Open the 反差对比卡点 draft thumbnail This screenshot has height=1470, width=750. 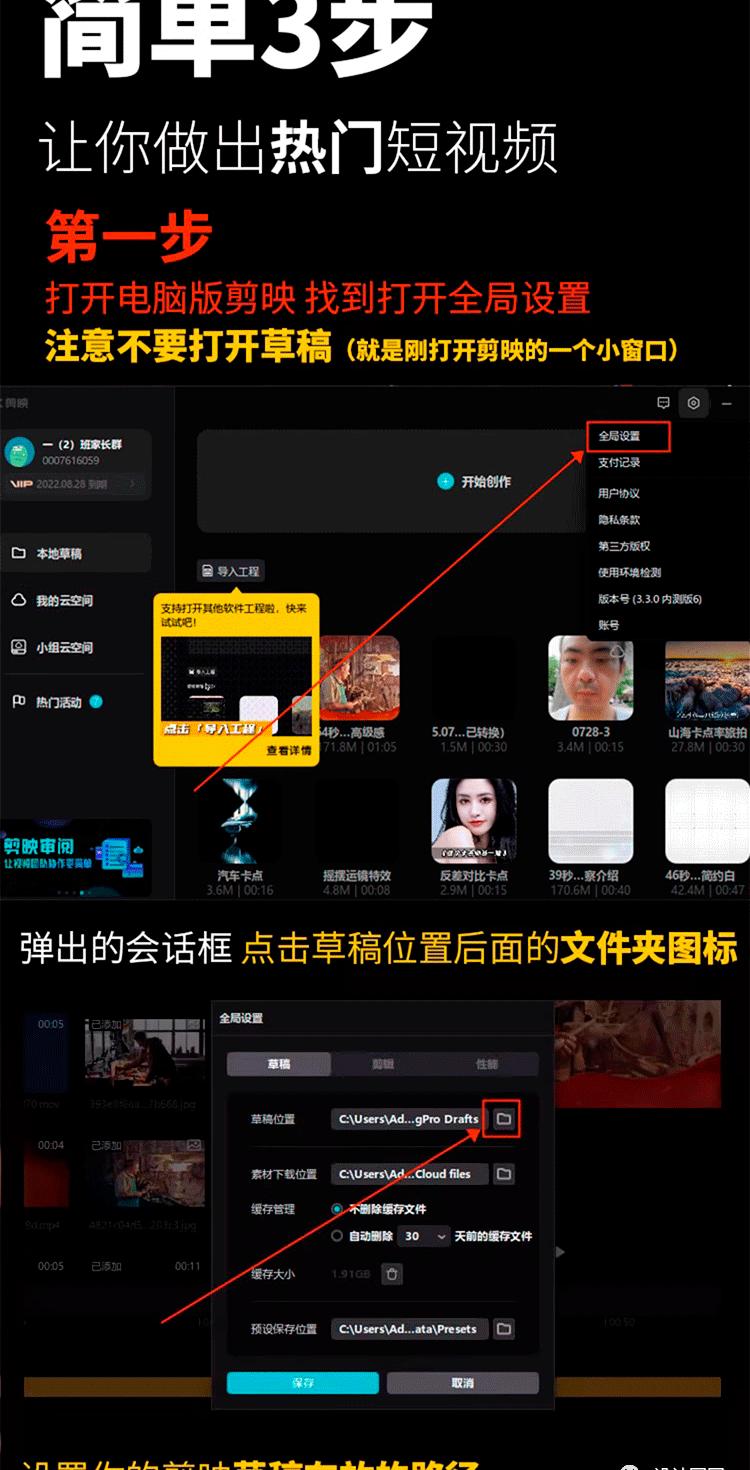coord(474,821)
